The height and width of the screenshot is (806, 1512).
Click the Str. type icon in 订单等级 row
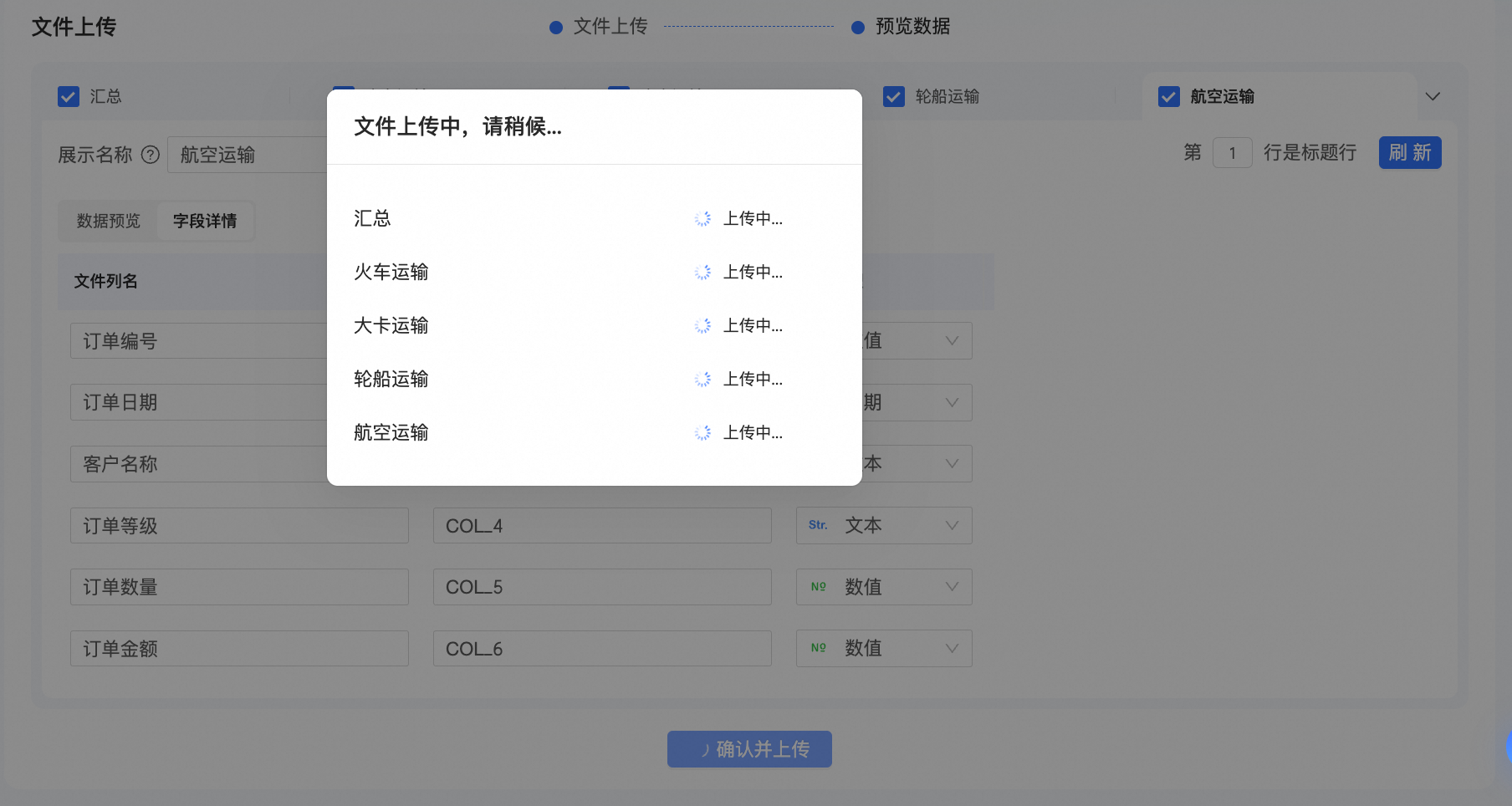click(x=818, y=525)
